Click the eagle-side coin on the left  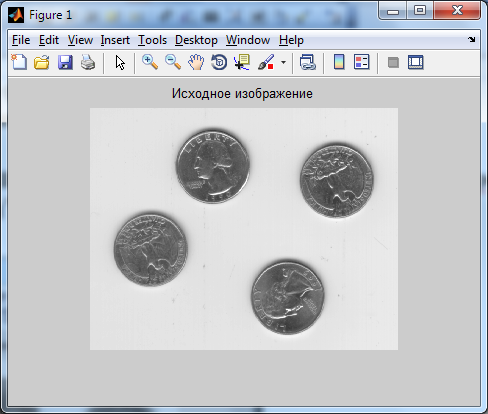click(151, 250)
